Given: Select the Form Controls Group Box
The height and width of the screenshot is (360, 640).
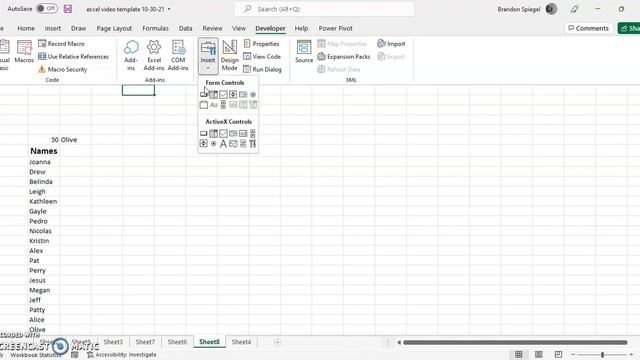Looking at the screenshot, I should click(x=204, y=105).
